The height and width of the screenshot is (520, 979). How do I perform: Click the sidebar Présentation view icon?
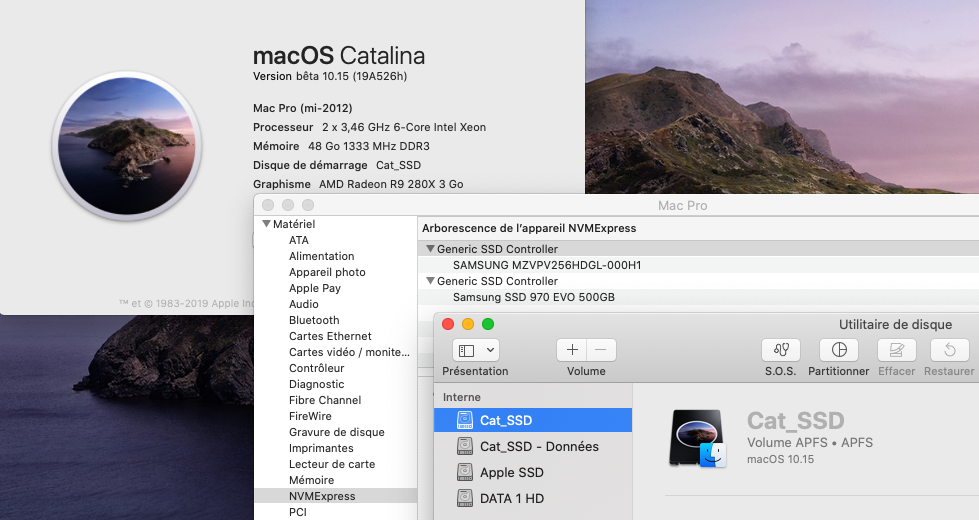coord(466,350)
